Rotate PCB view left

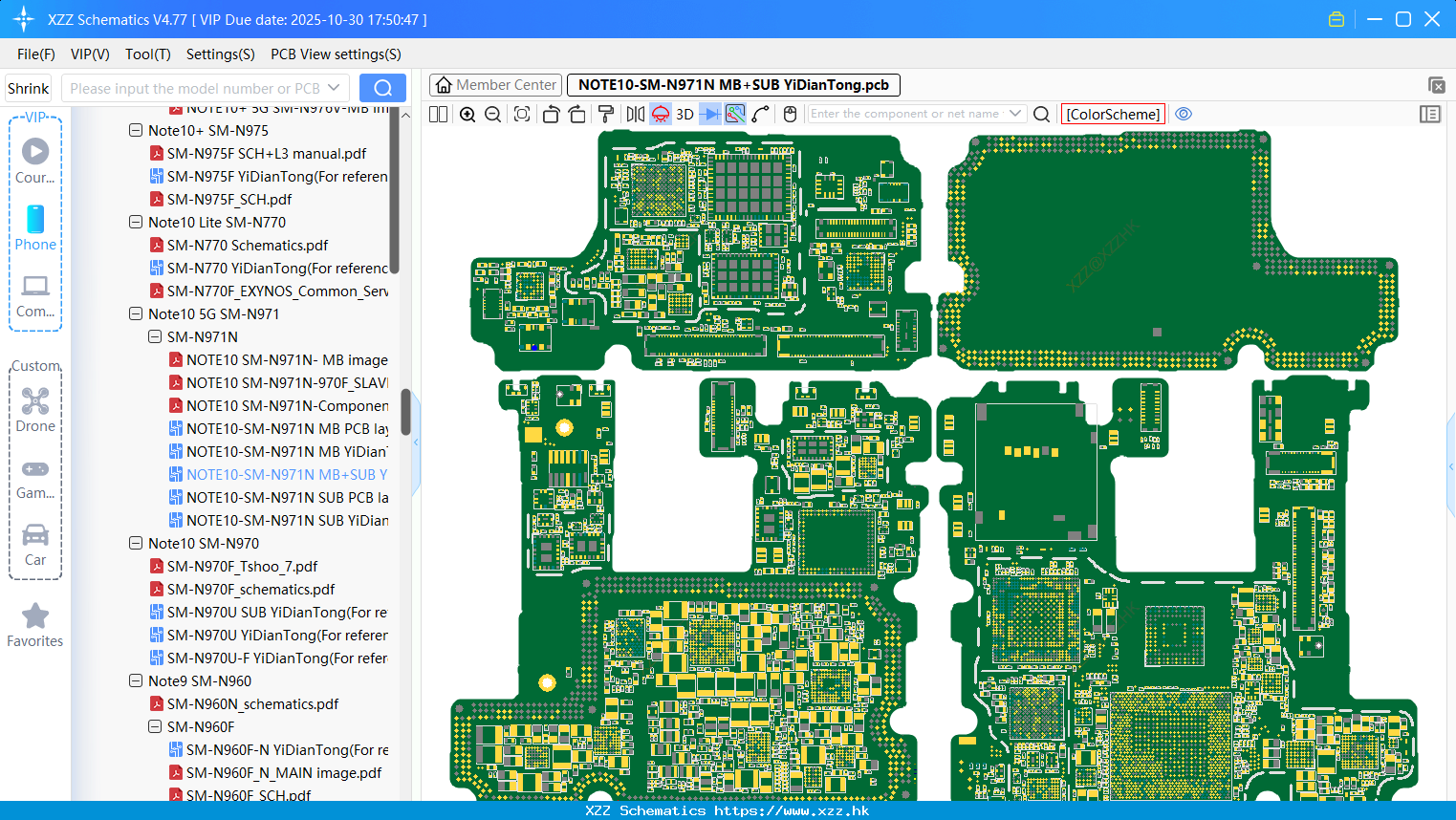tap(551, 114)
